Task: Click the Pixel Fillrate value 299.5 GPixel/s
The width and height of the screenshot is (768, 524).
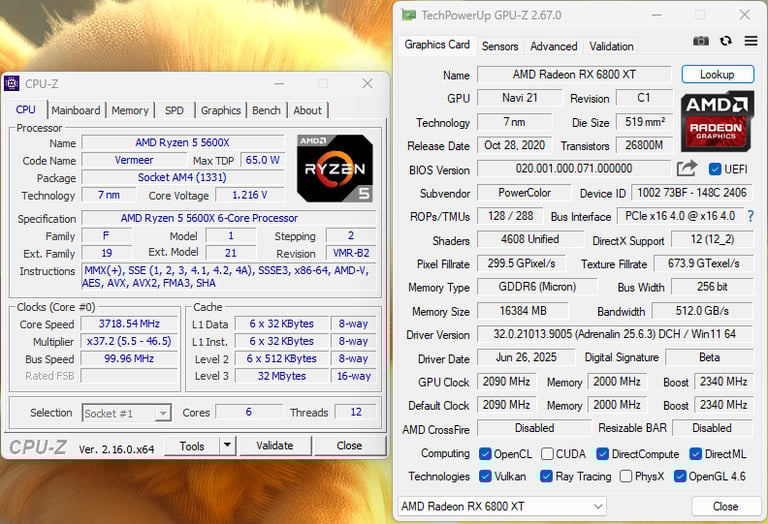Action: pyautogui.click(x=521, y=263)
